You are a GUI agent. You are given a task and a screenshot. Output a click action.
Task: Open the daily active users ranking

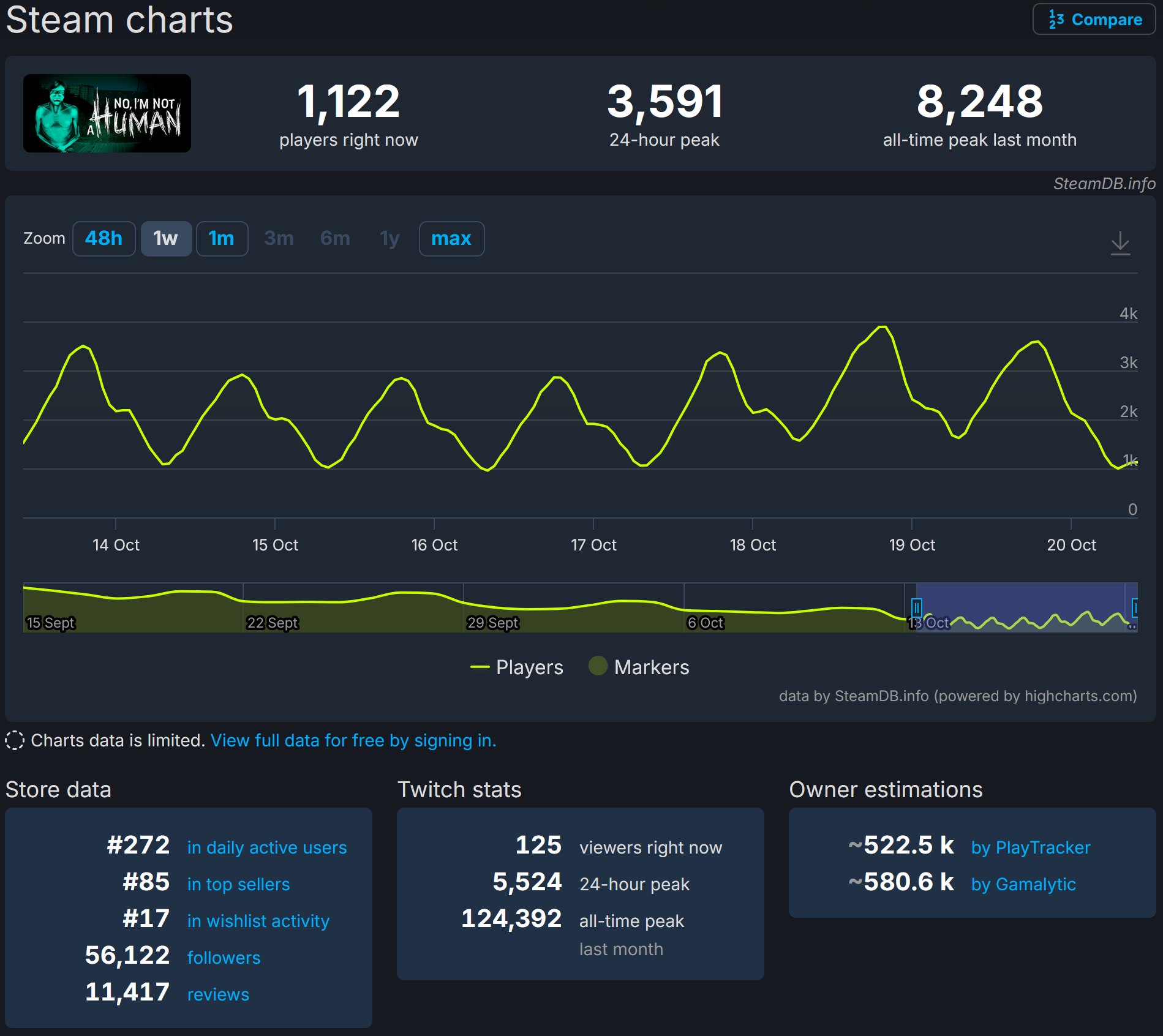(267, 847)
